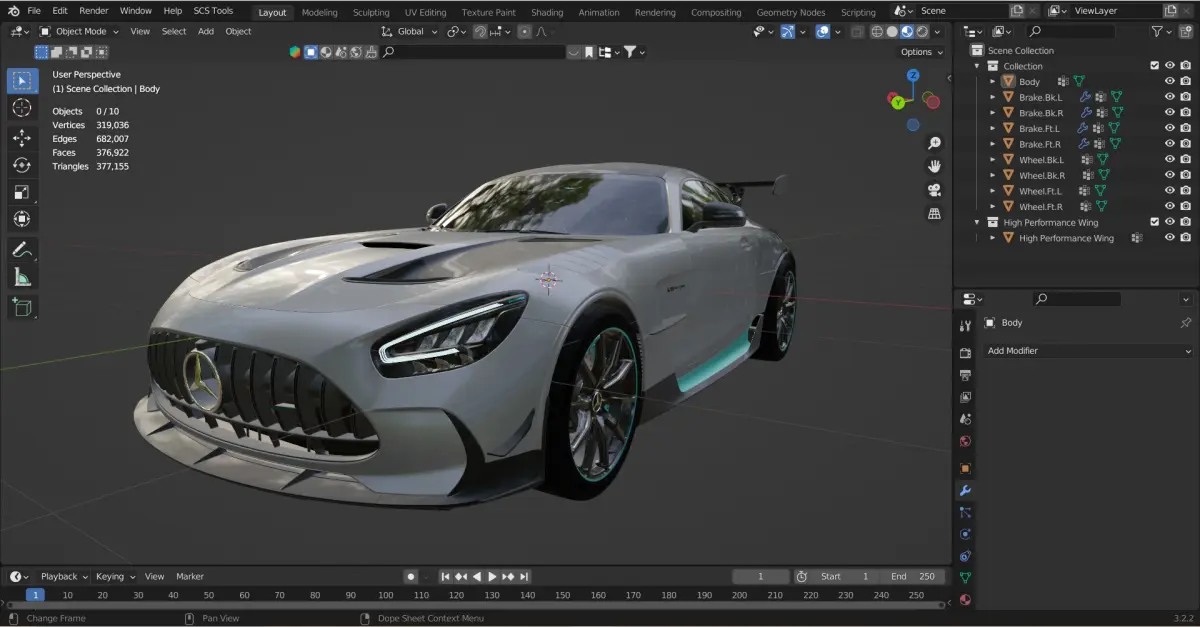This screenshot has width=1200, height=627.
Task: Open the viewport shading options dropdown arrow
Action: click(x=939, y=31)
